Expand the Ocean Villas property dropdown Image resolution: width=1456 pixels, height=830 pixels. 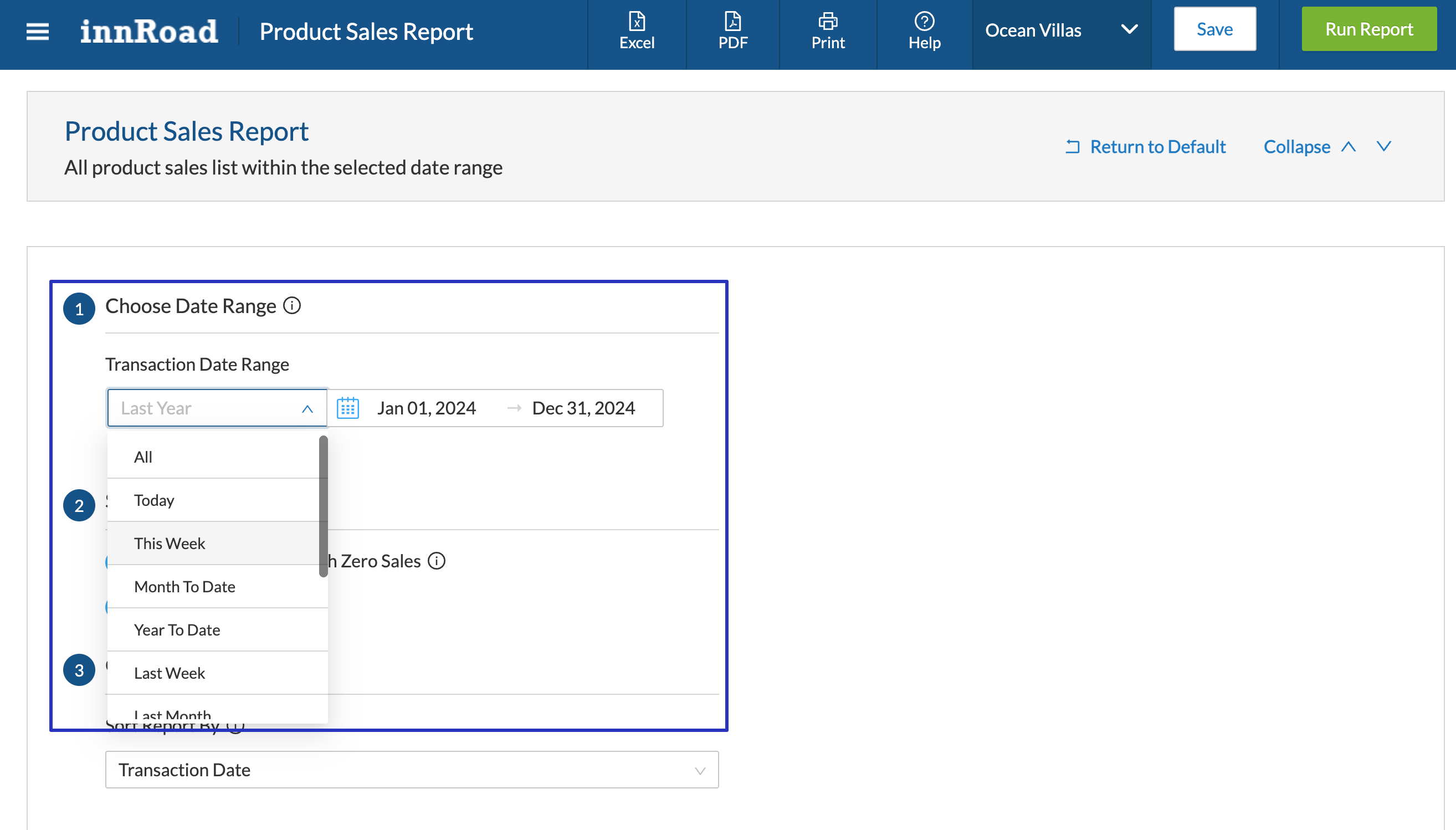[x=1060, y=30]
